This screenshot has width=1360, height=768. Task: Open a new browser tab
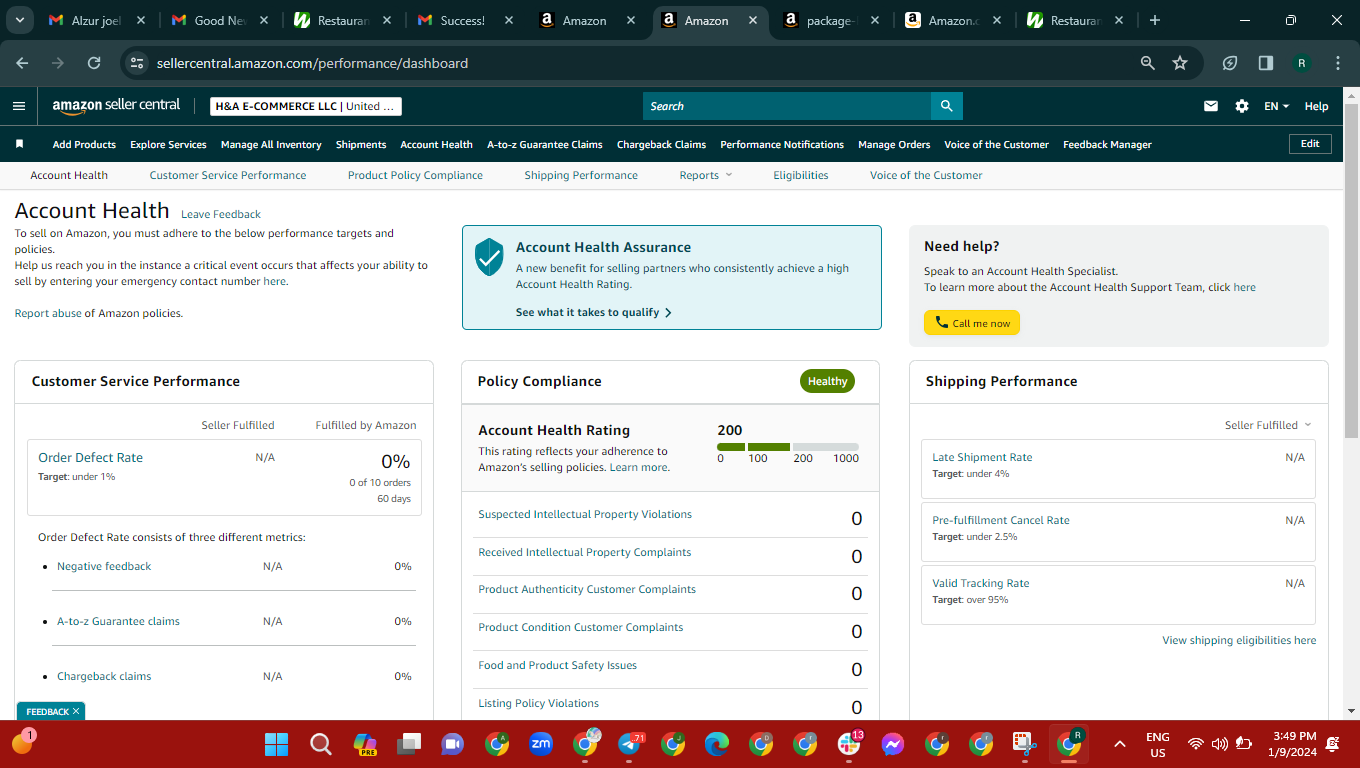point(1155,20)
